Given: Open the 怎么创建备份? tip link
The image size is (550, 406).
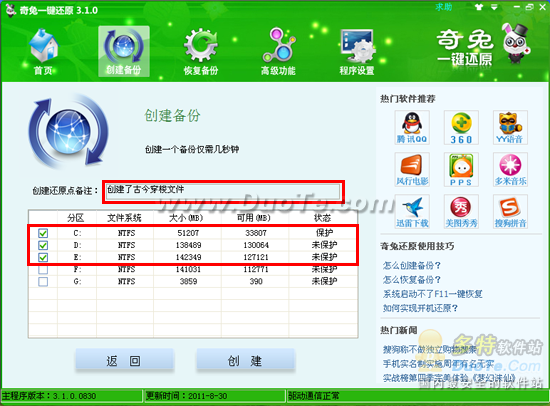Looking at the screenshot, I should pyautogui.click(x=411, y=265).
